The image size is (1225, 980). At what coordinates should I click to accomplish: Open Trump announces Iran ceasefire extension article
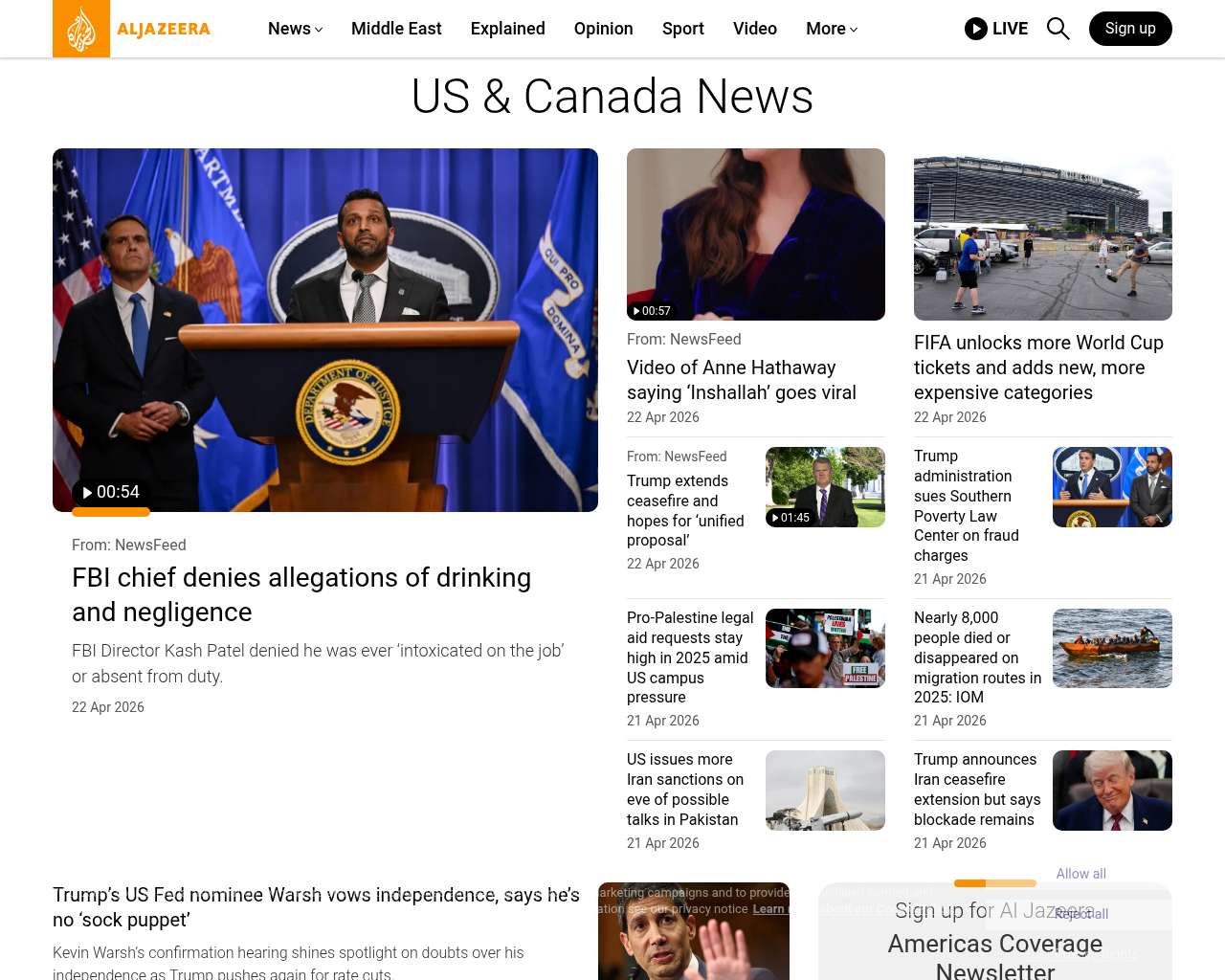977,790
